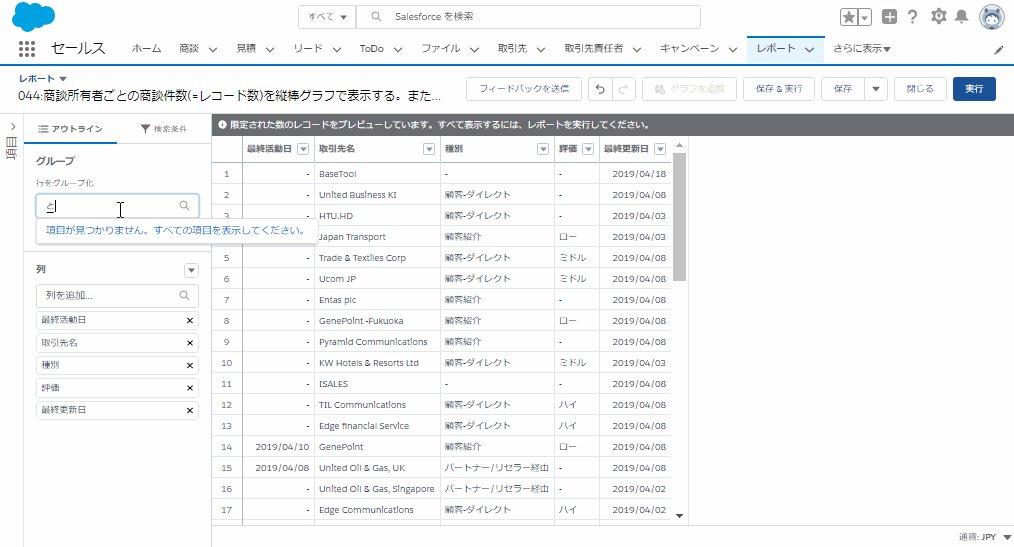Open the 通貨: JPY currency dropdown
The height and width of the screenshot is (547, 1014).
(985, 537)
